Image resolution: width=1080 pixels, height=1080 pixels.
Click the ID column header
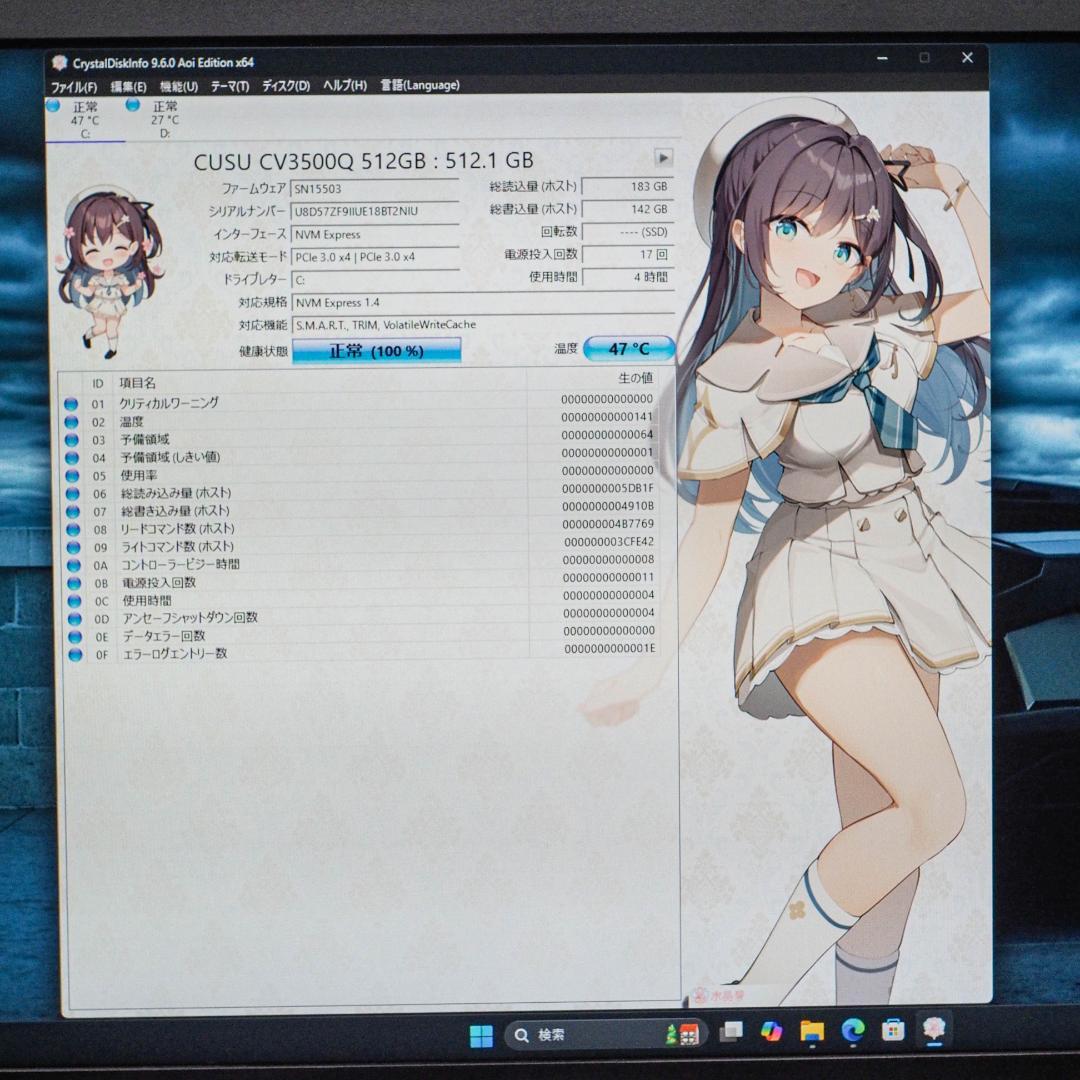point(98,384)
